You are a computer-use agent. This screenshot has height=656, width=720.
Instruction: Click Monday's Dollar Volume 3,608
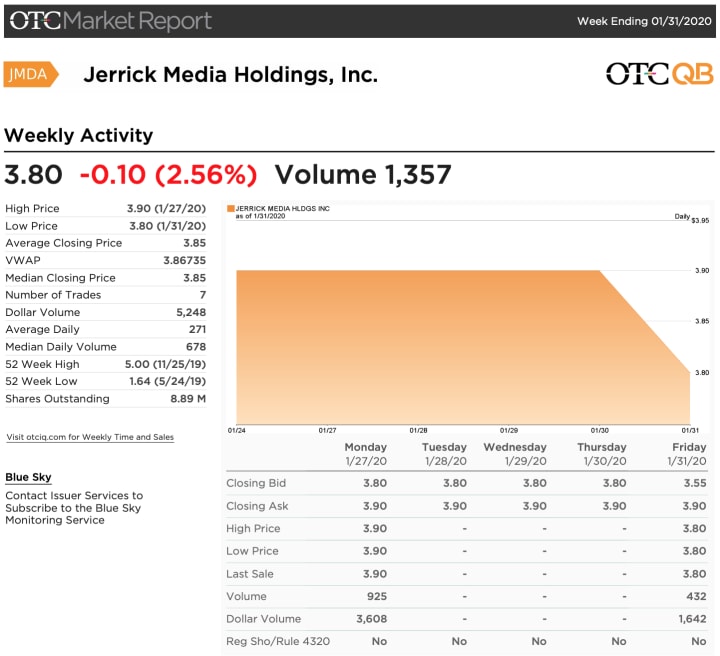click(371, 619)
